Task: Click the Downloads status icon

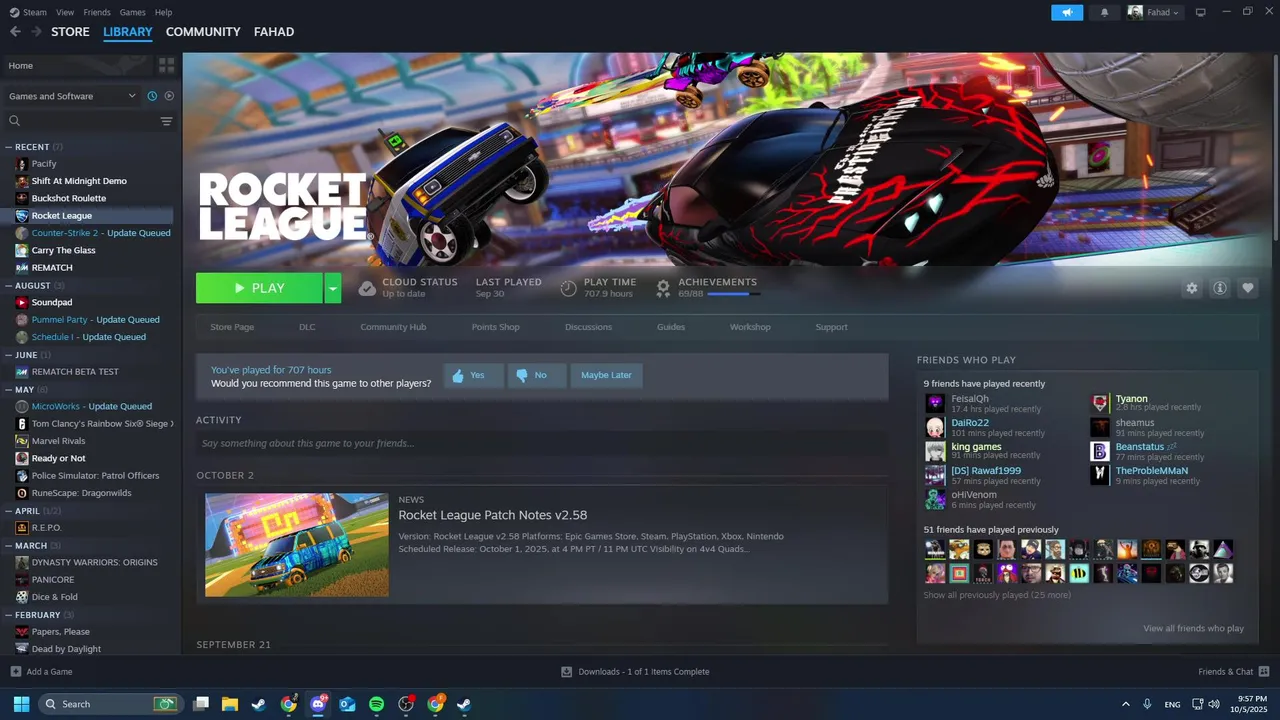Action: point(566,672)
